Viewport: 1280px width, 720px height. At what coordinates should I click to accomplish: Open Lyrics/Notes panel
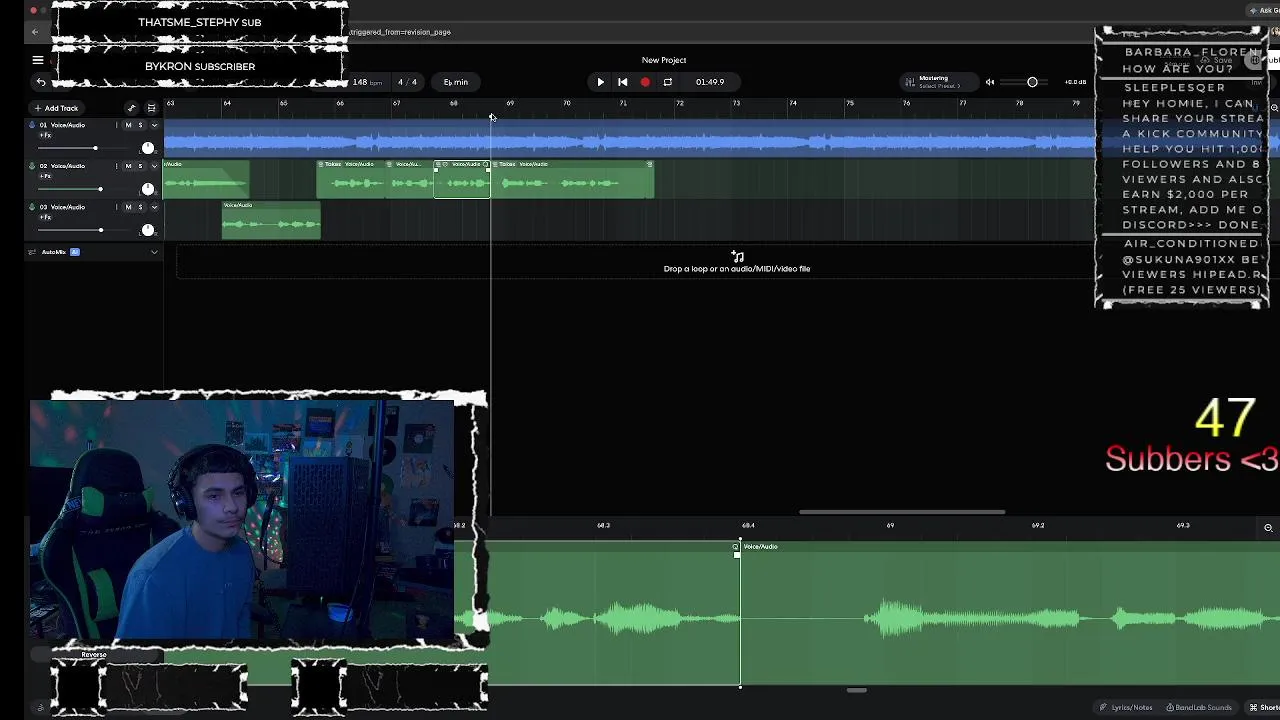point(1126,707)
